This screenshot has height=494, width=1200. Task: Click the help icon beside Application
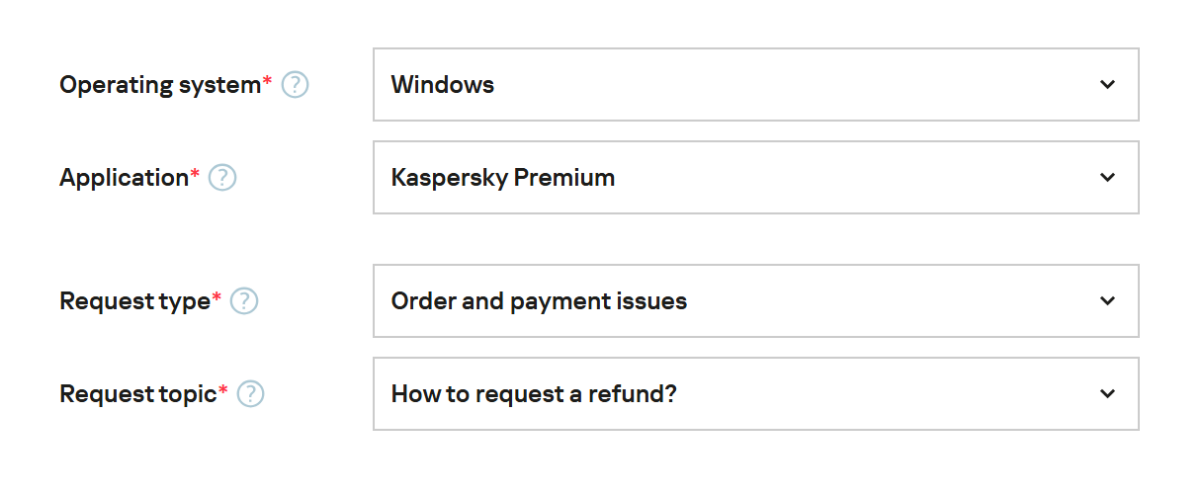click(x=222, y=178)
